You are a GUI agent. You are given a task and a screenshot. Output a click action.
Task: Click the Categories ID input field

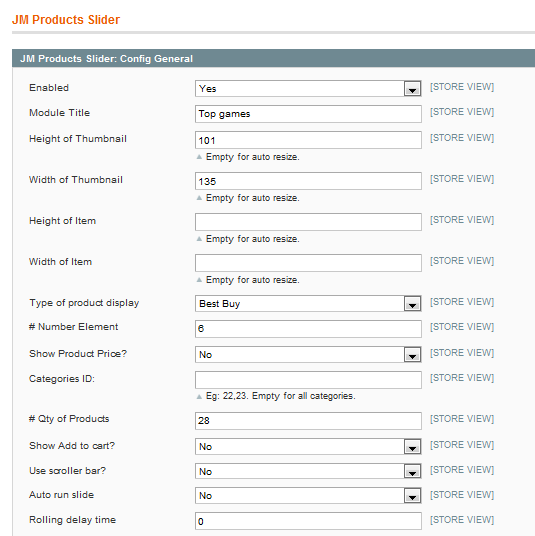coord(308,380)
